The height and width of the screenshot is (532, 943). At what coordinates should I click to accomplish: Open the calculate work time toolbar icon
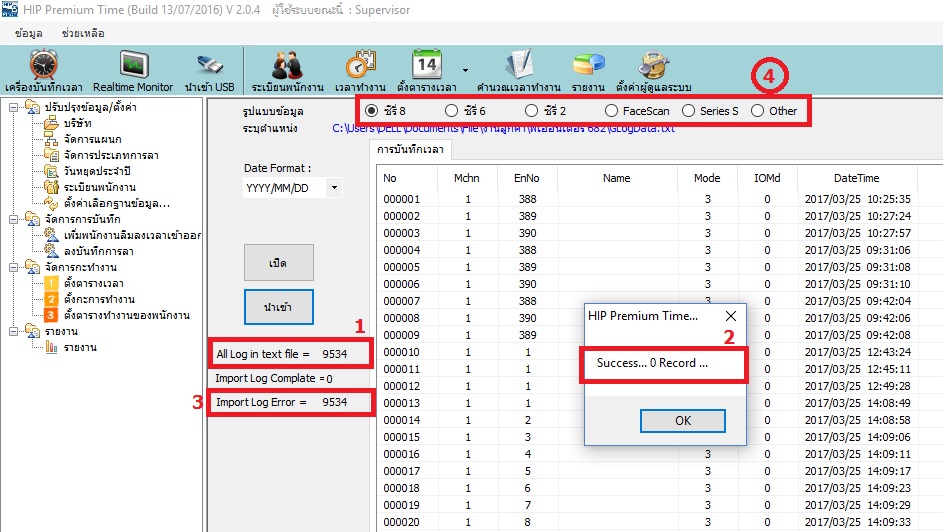point(518,64)
